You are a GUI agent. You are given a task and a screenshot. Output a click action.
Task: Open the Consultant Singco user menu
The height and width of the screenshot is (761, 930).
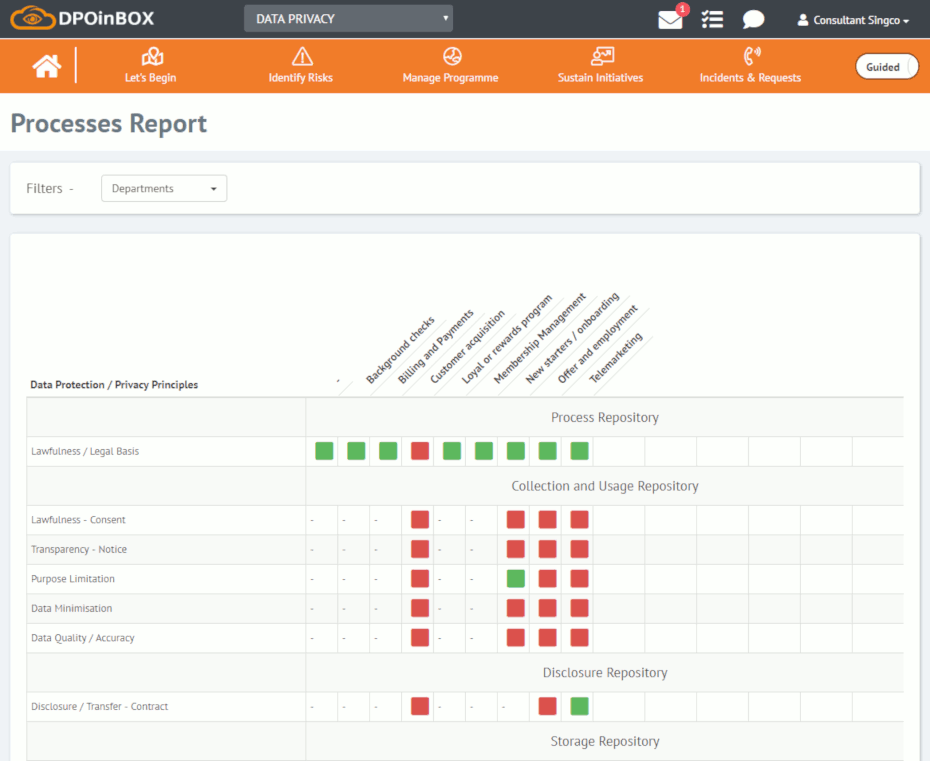coord(853,20)
